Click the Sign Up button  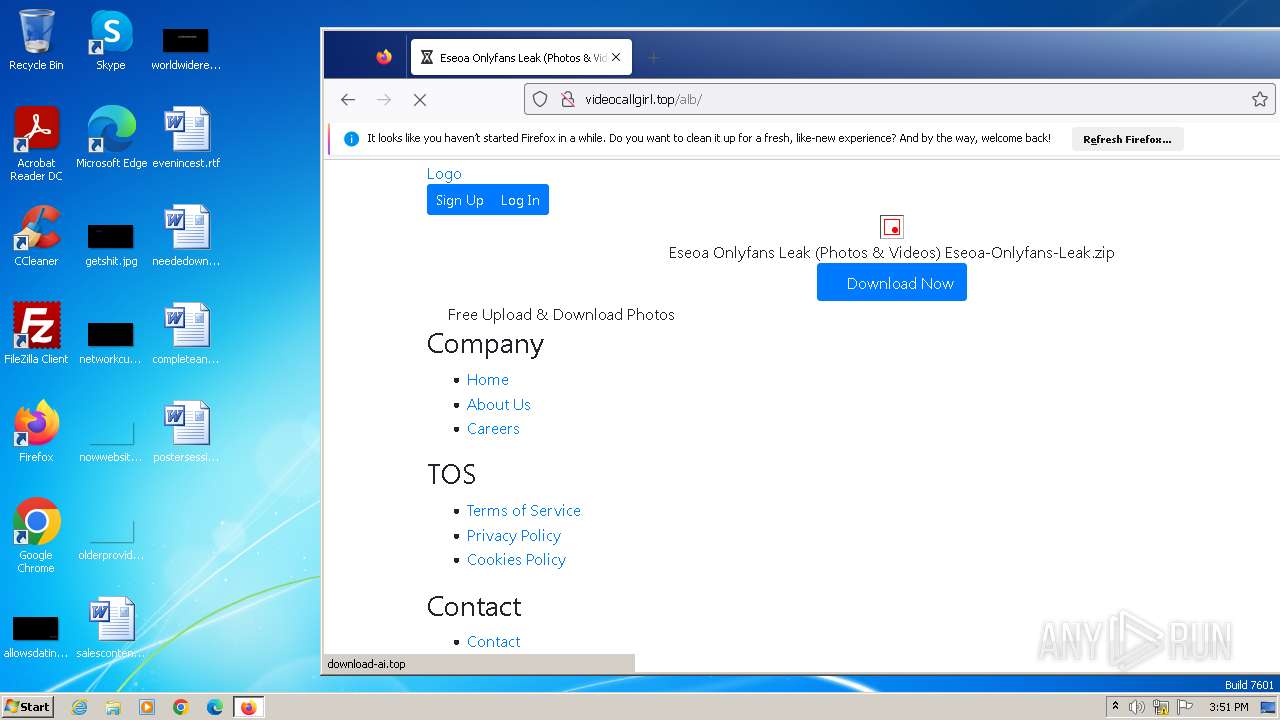point(459,200)
